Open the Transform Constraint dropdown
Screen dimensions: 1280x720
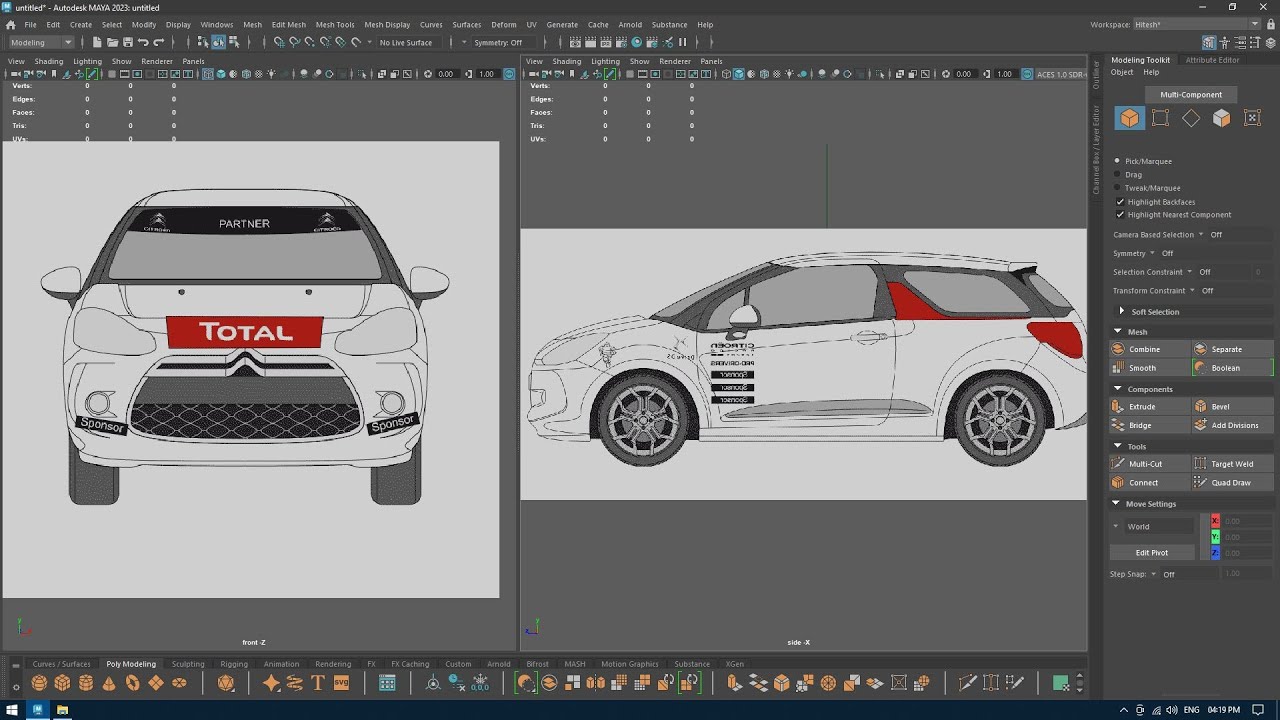[1192, 291]
